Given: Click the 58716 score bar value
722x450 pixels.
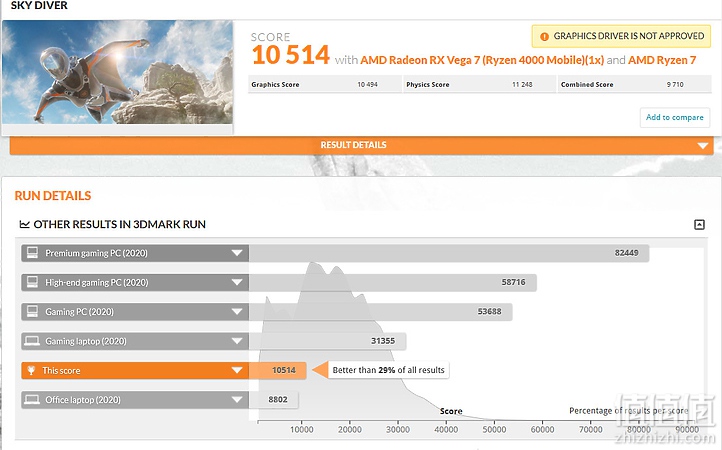Looking at the screenshot, I should [x=513, y=282].
